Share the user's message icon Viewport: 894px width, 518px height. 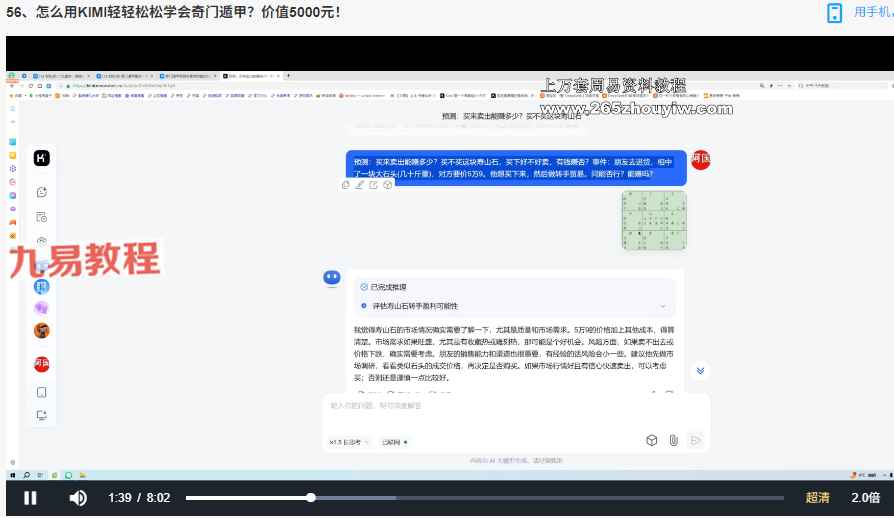tap(373, 185)
